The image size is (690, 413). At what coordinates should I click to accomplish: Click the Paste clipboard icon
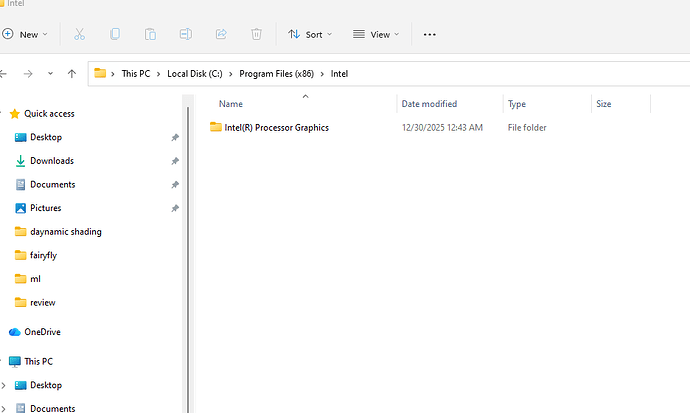pos(150,34)
